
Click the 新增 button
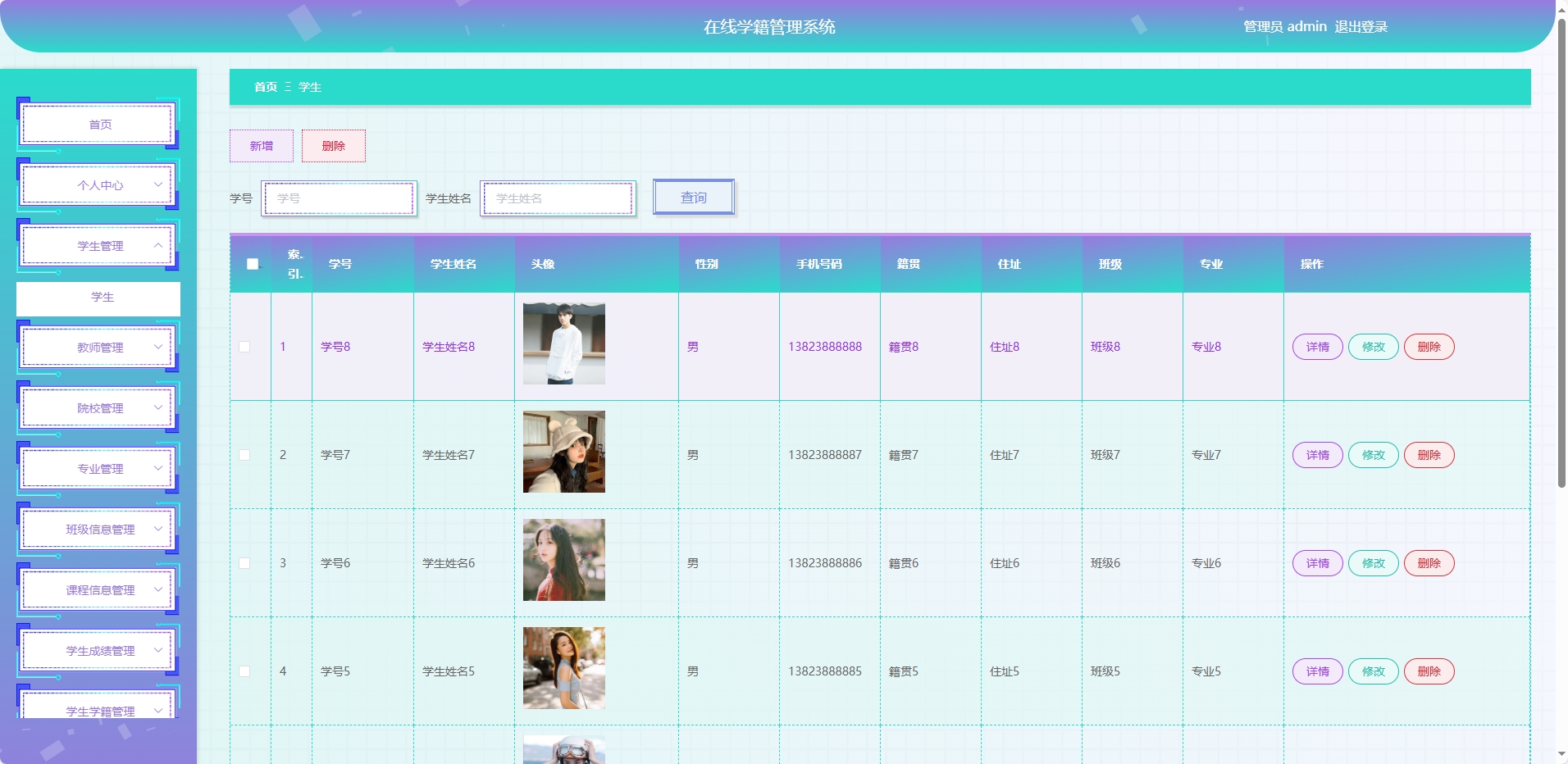[262, 146]
